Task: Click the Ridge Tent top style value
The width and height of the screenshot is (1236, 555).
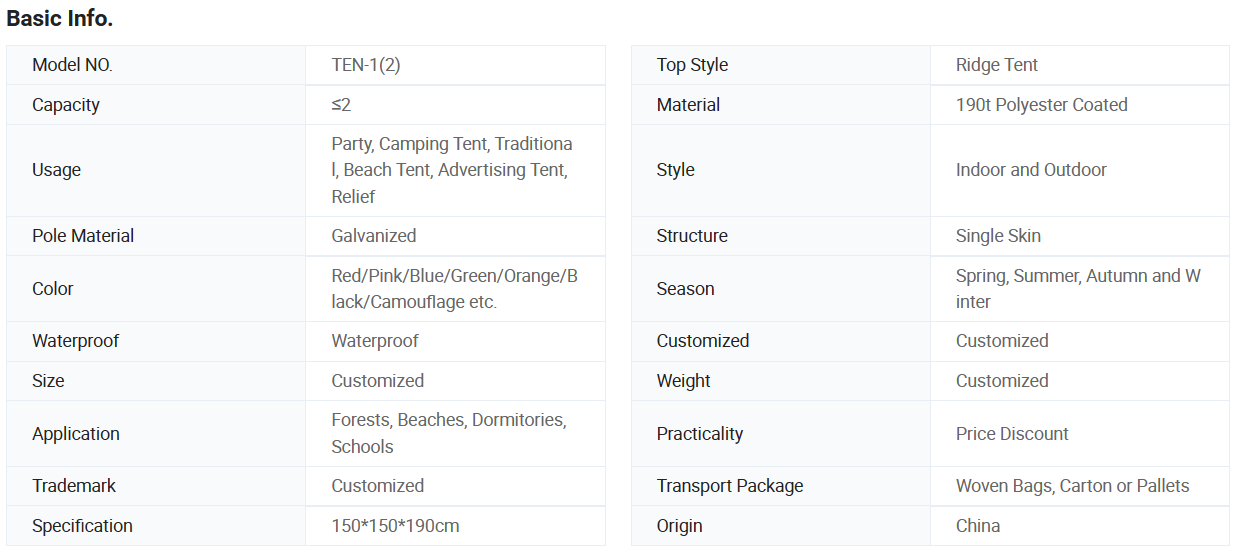Action: (997, 65)
